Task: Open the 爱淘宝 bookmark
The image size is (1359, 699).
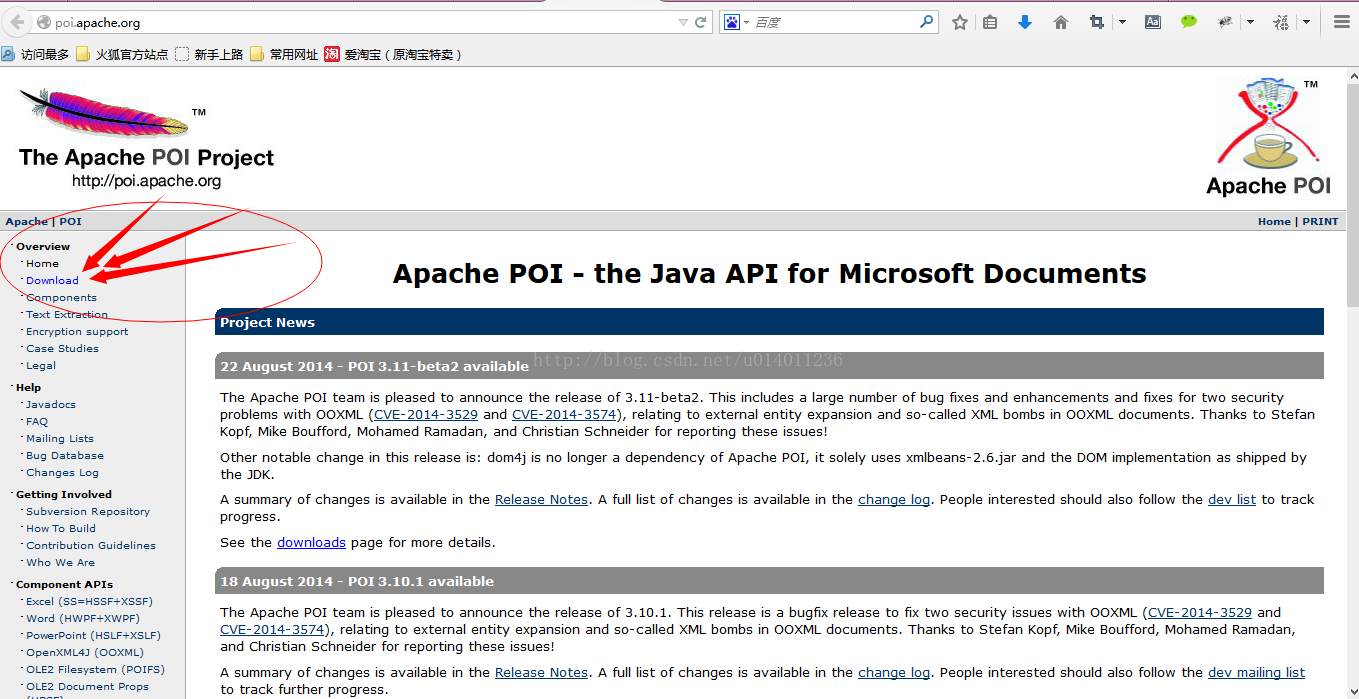Action: point(394,55)
